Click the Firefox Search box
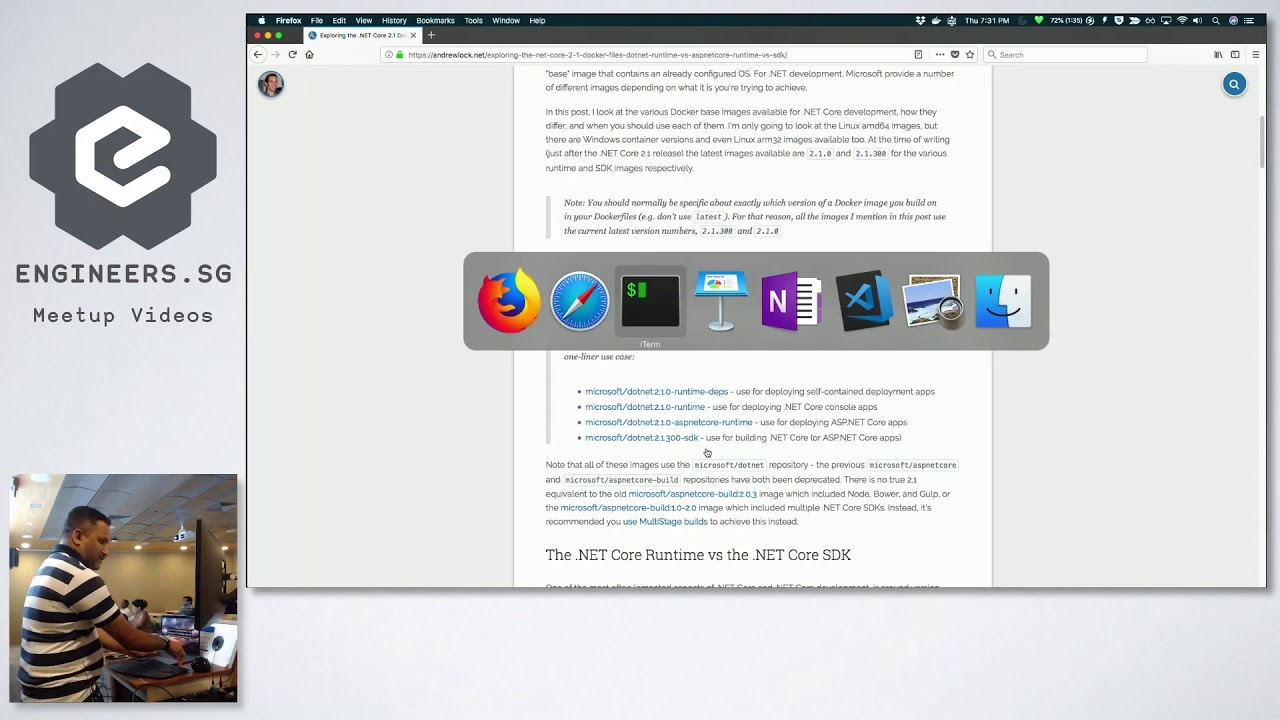 click(1065, 55)
